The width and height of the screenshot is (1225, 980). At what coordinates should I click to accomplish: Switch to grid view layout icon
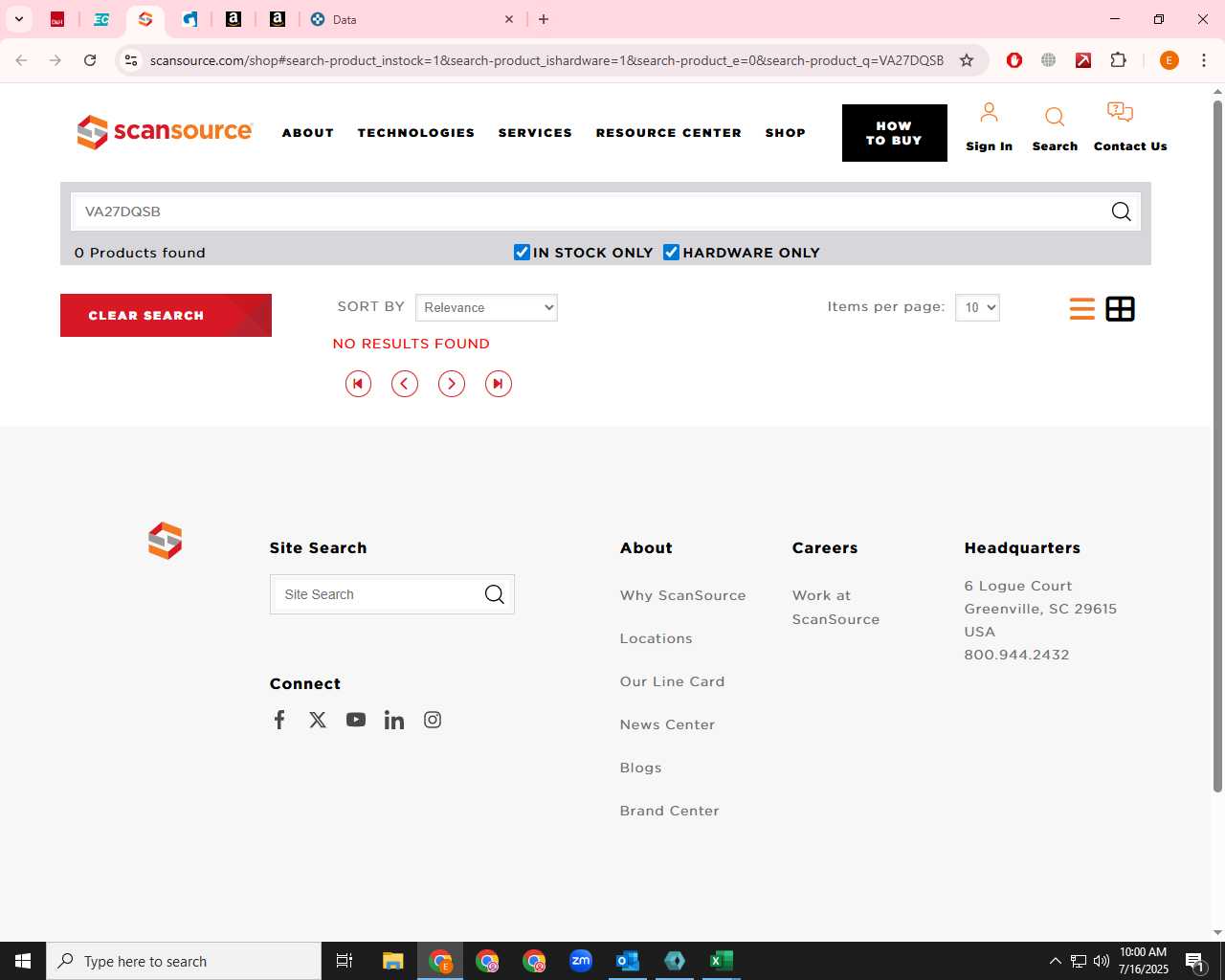(1120, 308)
